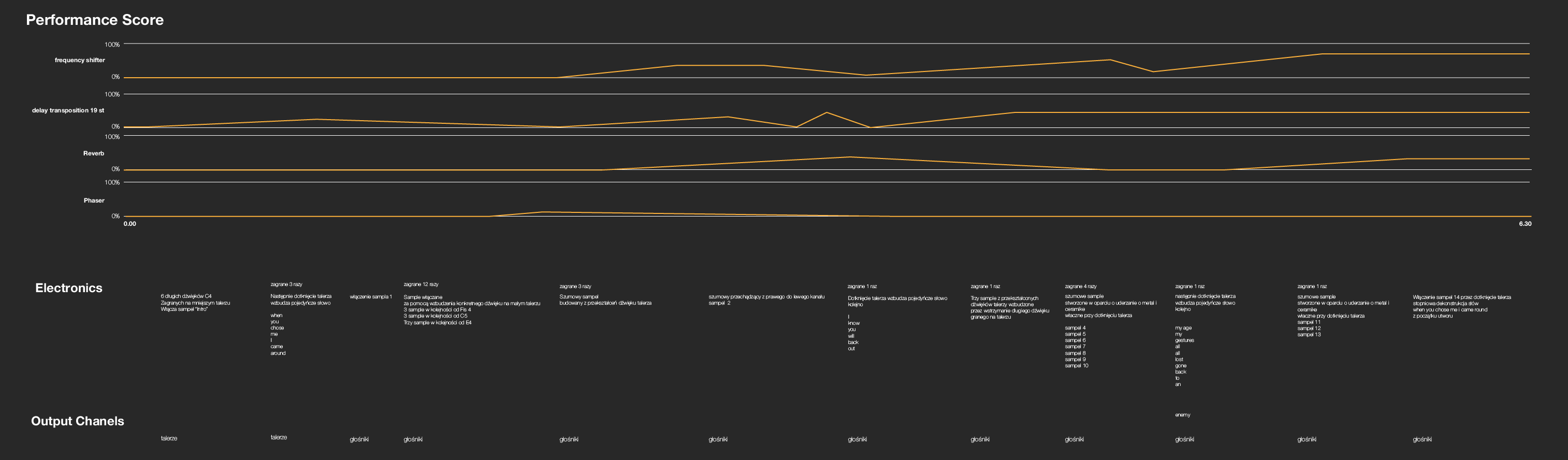Click the "0.00" start time marker
The width and height of the screenshot is (1568, 460).
click(x=129, y=224)
